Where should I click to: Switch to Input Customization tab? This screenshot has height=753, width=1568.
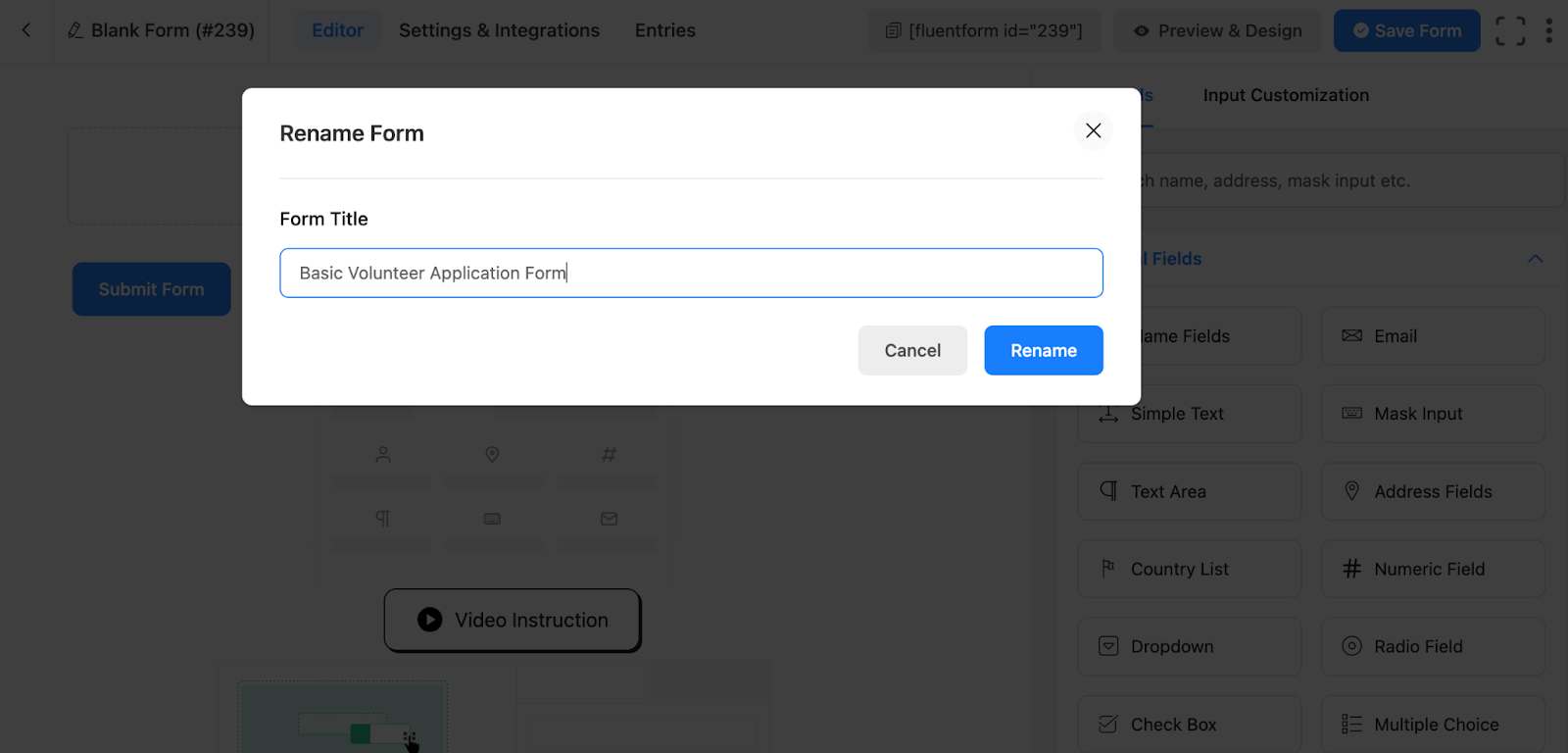[1286, 95]
